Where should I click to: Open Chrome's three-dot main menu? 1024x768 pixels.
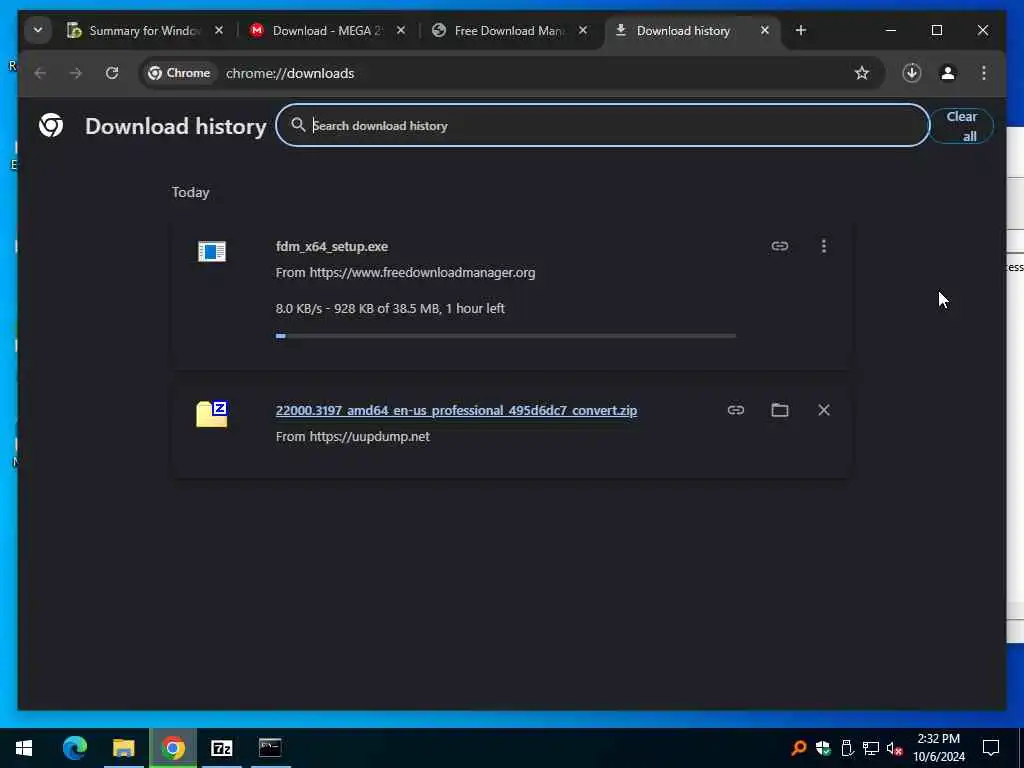tap(984, 73)
